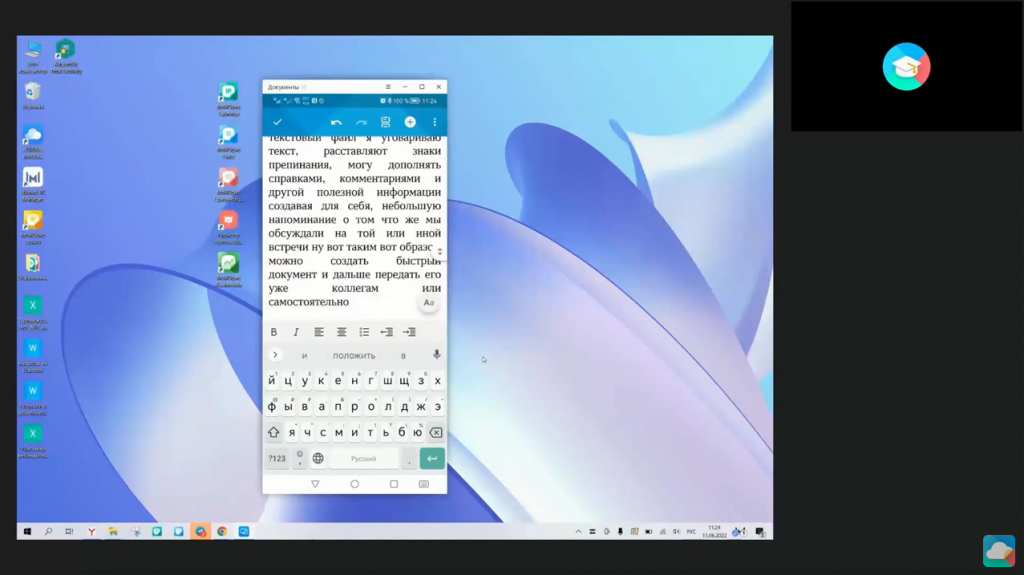Toggle bold formatting
The height and width of the screenshot is (575, 1024).
(274, 332)
